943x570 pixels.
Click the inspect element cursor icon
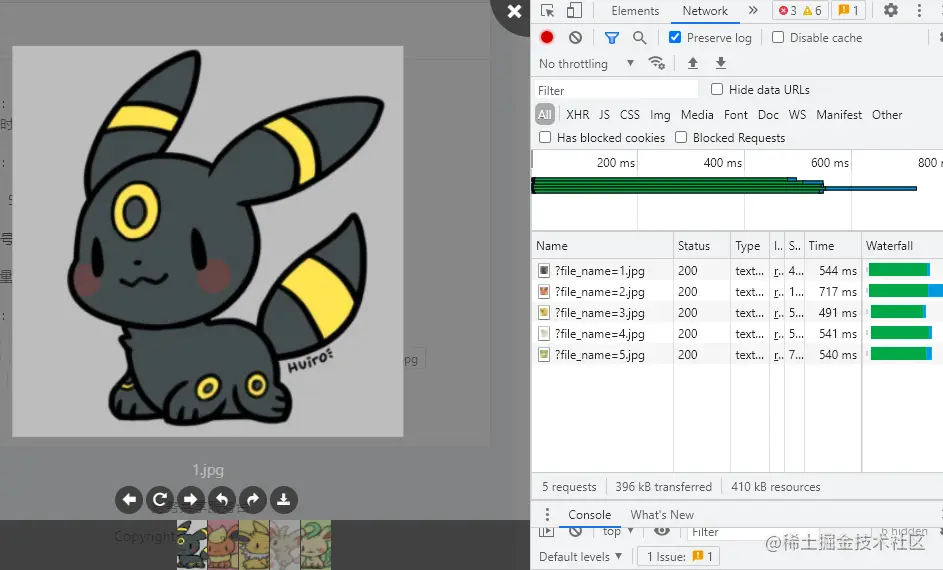547,11
